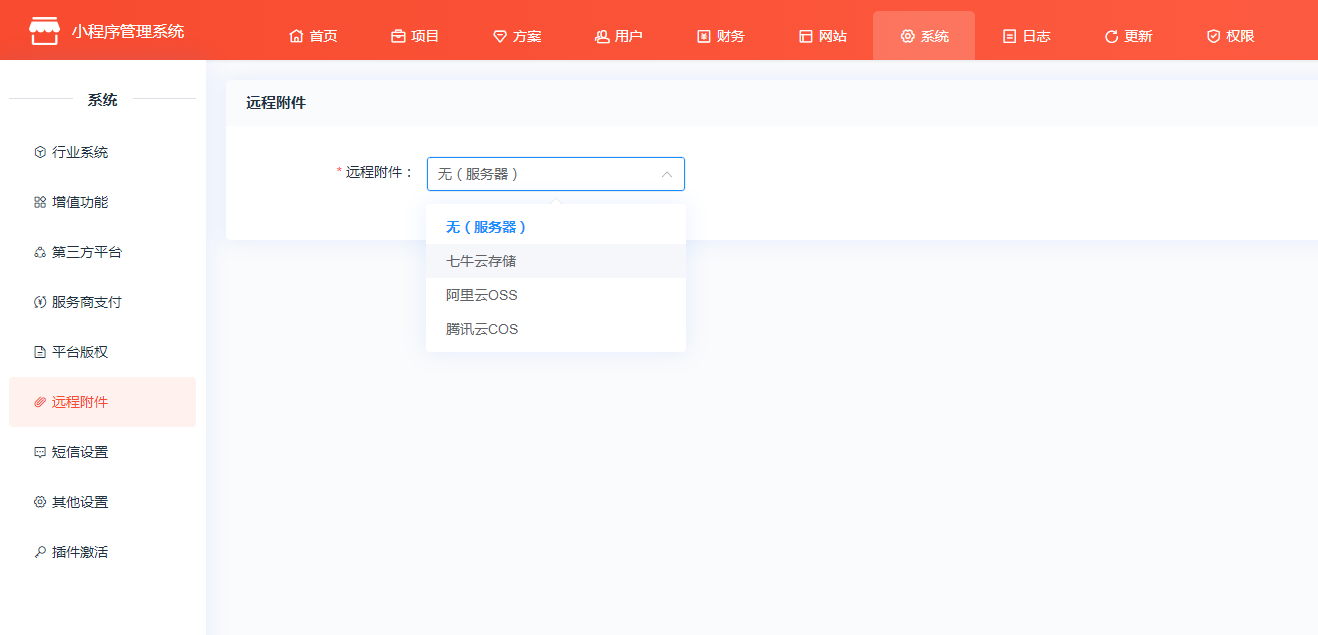Open the 网站 top menu

(x=823, y=36)
